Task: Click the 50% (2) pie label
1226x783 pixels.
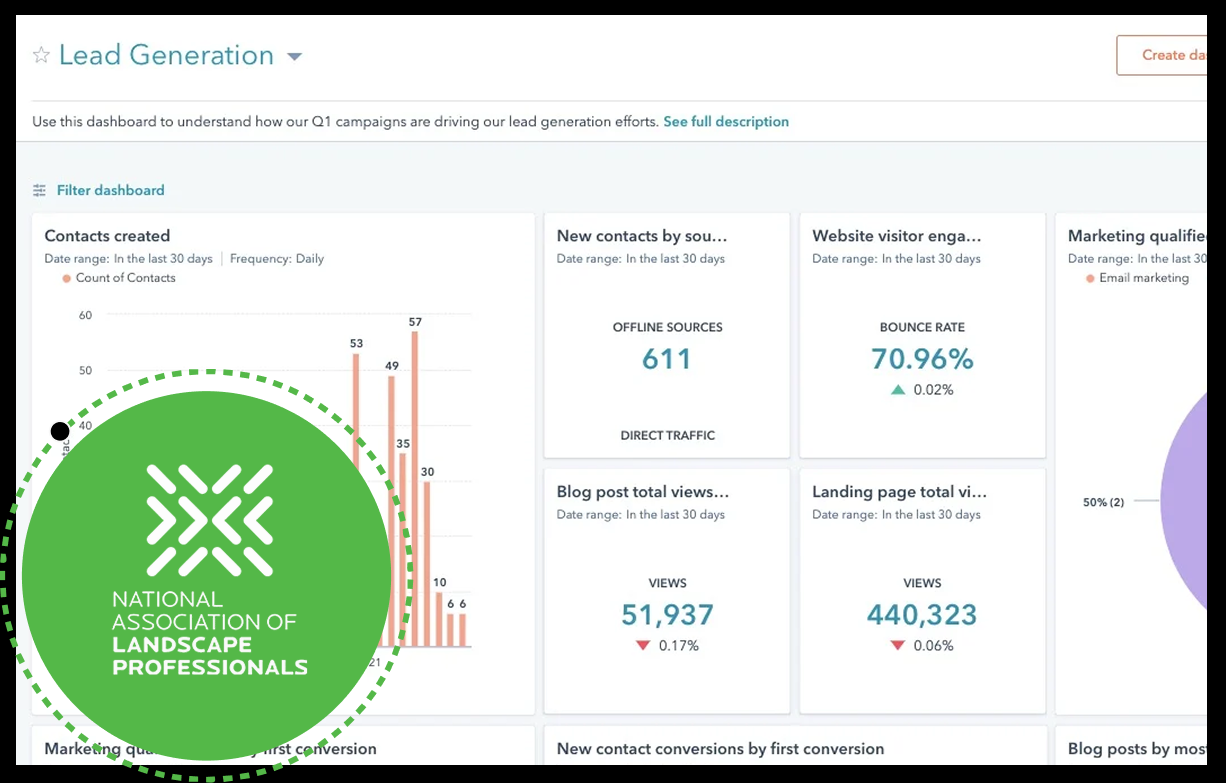Action: (1103, 502)
